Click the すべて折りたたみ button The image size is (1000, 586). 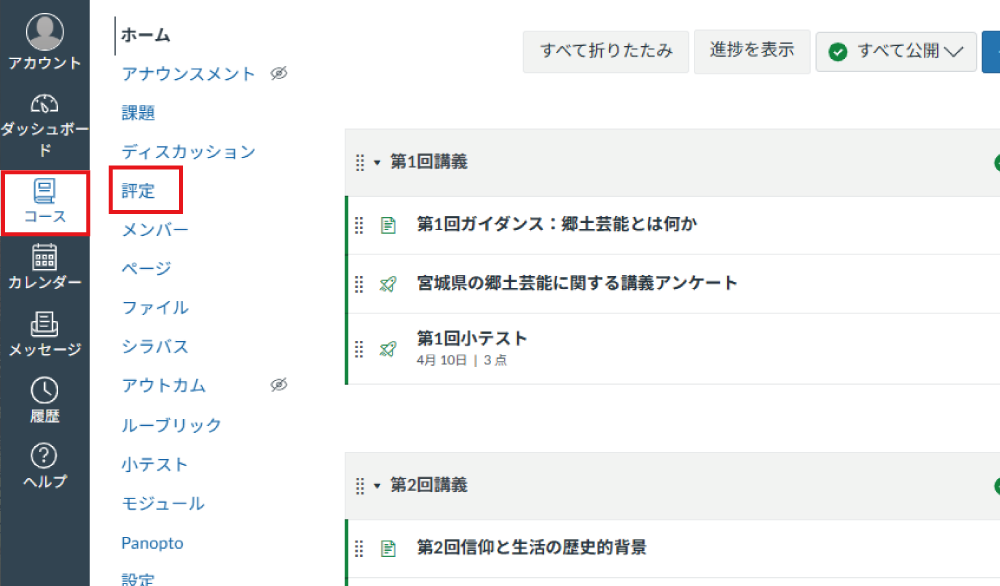(x=605, y=51)
